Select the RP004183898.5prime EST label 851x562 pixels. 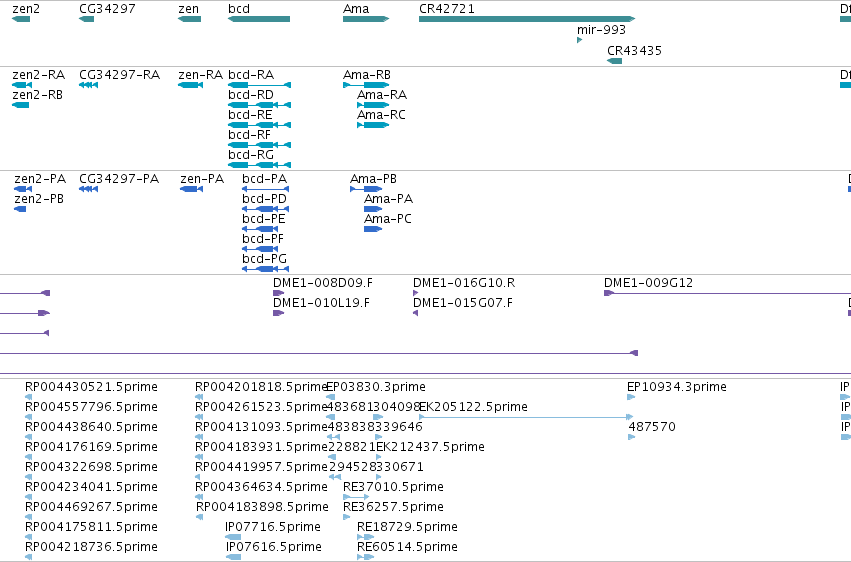point(262,507)
